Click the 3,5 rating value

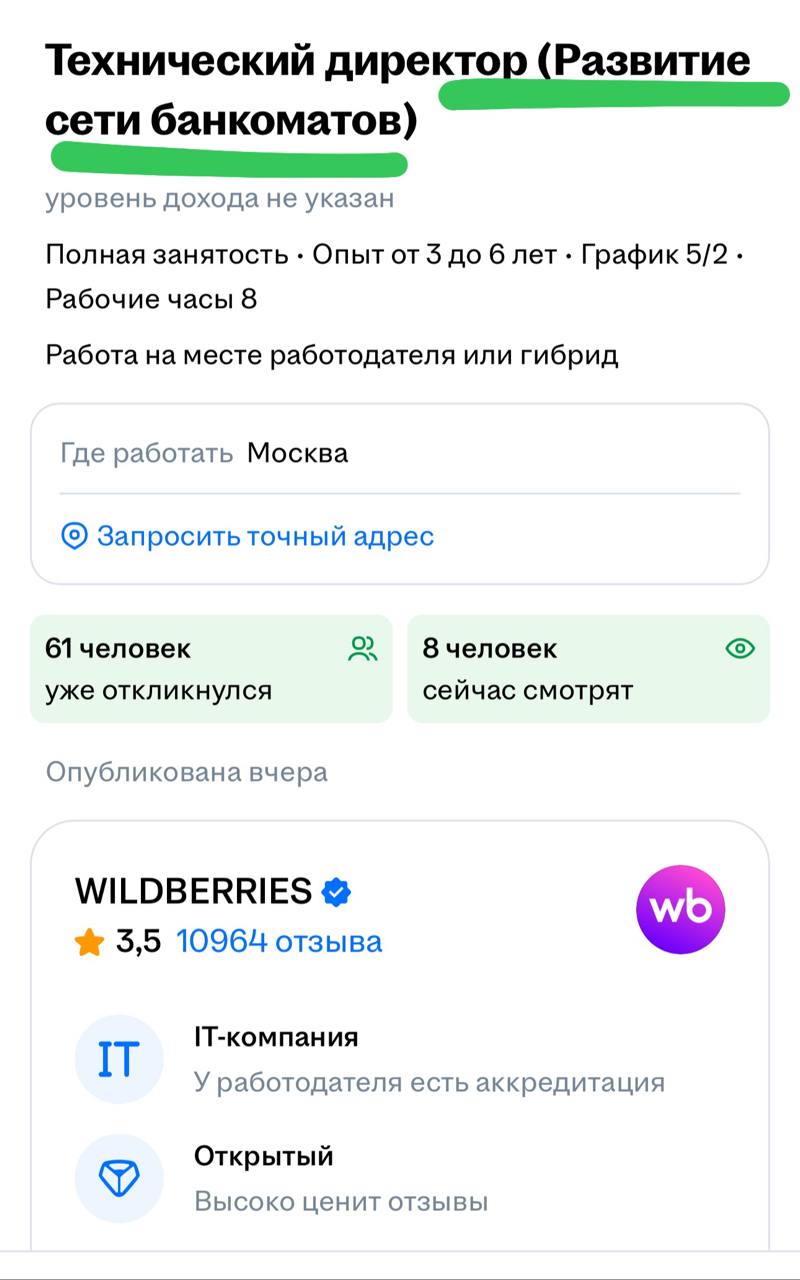point(139,942)
